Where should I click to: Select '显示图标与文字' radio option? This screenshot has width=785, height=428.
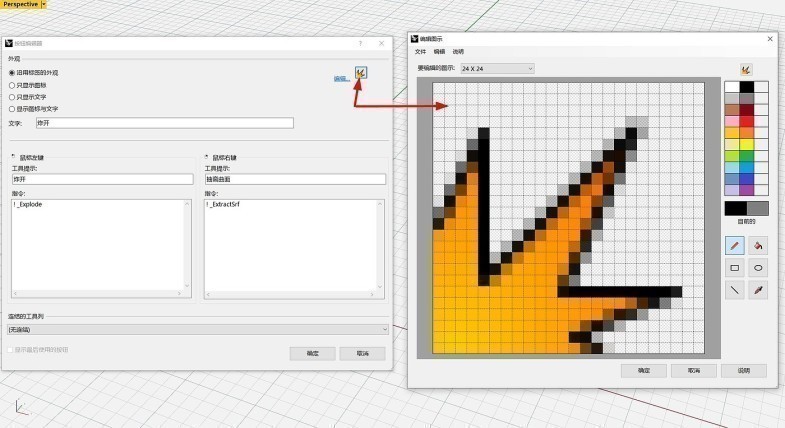12,109
